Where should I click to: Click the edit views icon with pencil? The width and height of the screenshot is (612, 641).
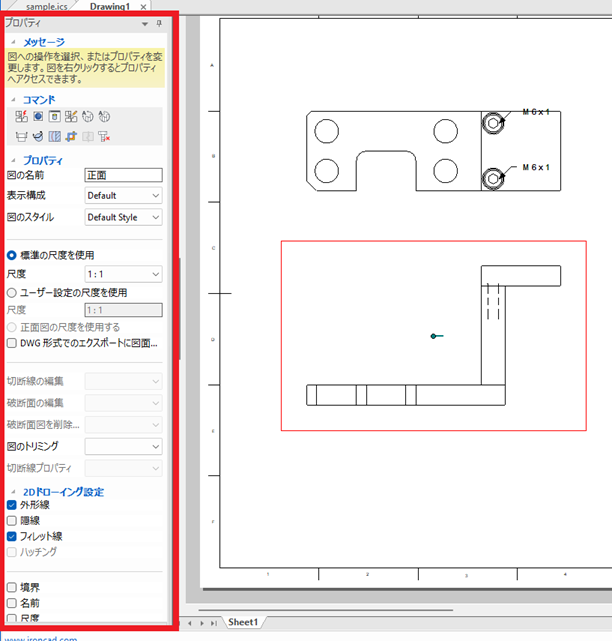pos(71,117)
